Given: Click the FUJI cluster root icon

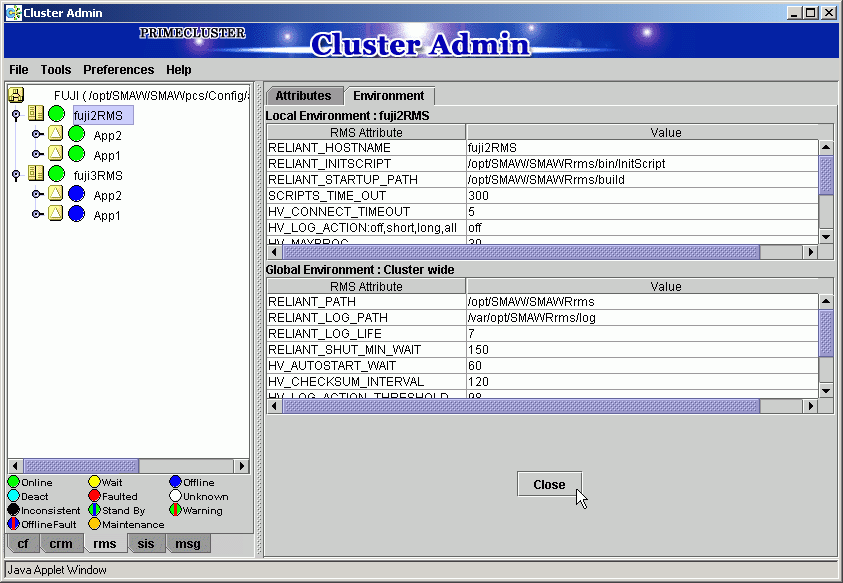Looking at the screenshot, I should 16,95.
